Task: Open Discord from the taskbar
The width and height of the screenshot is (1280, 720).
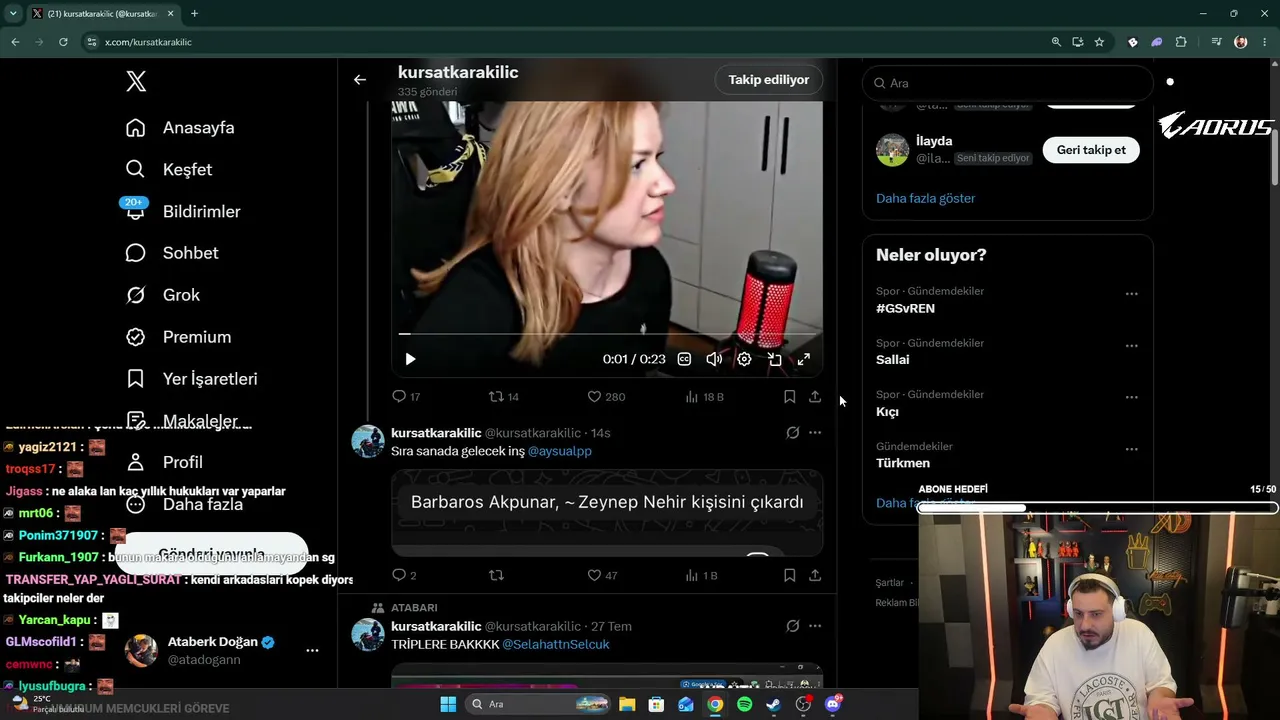Action: (x=833, y=704)
